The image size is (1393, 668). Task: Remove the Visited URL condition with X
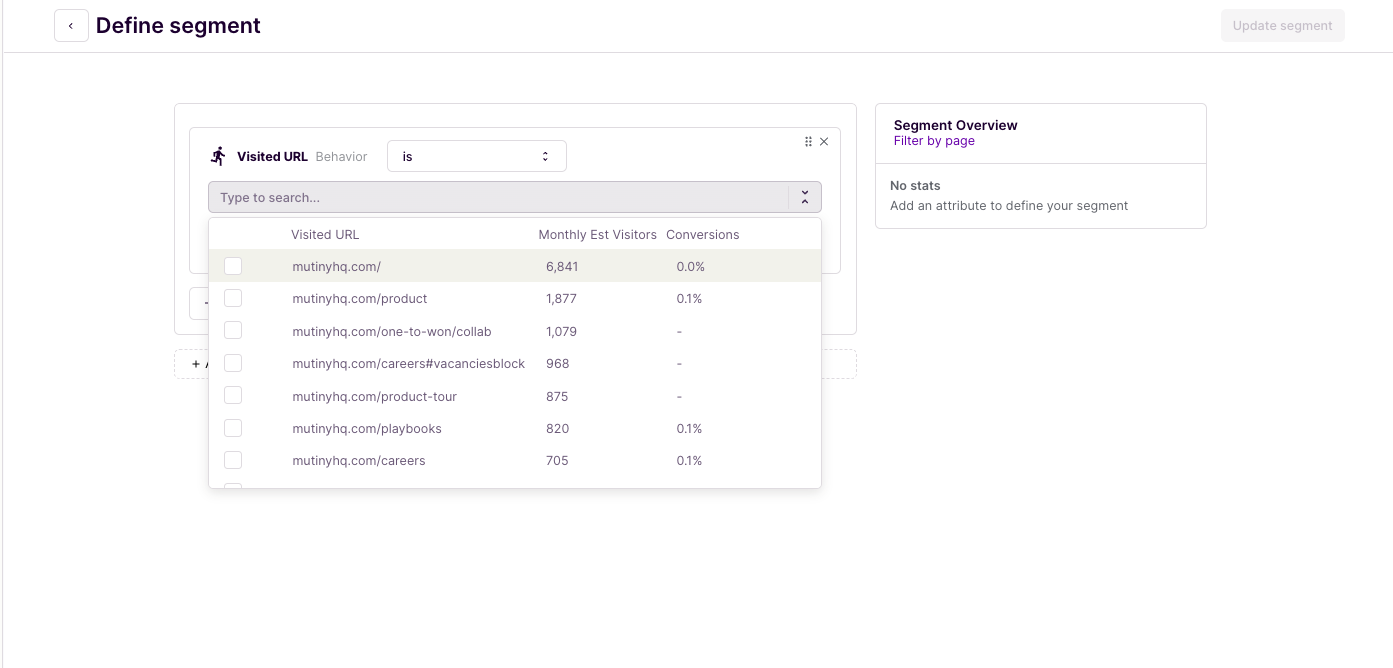pos(824,142)
